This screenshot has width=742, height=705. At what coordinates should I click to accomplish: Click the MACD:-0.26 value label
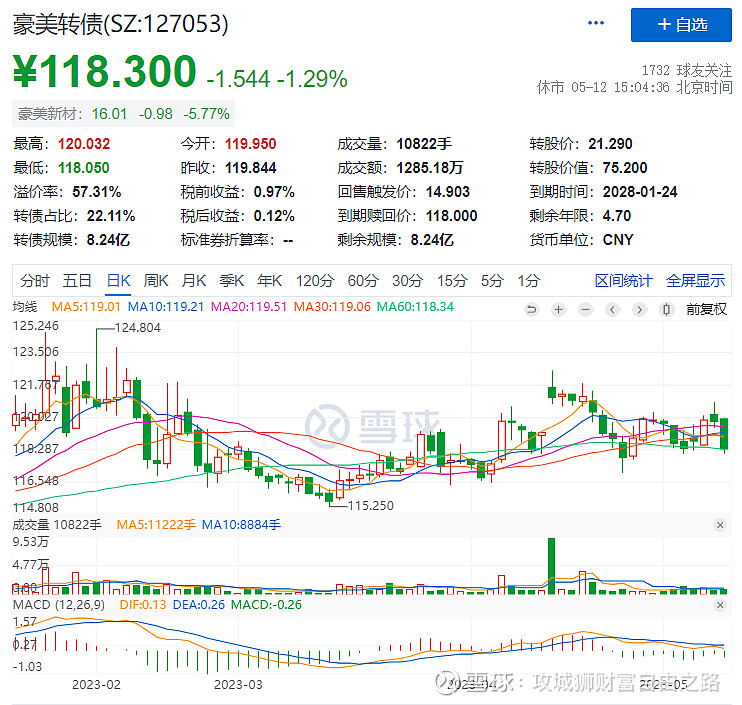pos(266,605)
